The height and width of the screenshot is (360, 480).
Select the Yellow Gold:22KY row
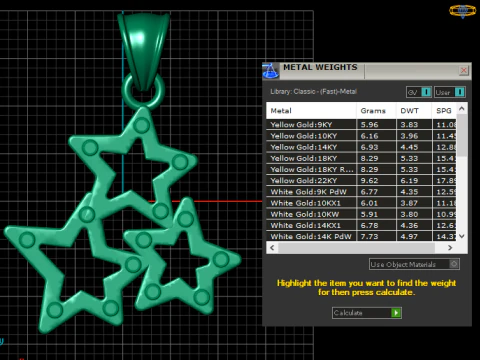pos(361,181)
